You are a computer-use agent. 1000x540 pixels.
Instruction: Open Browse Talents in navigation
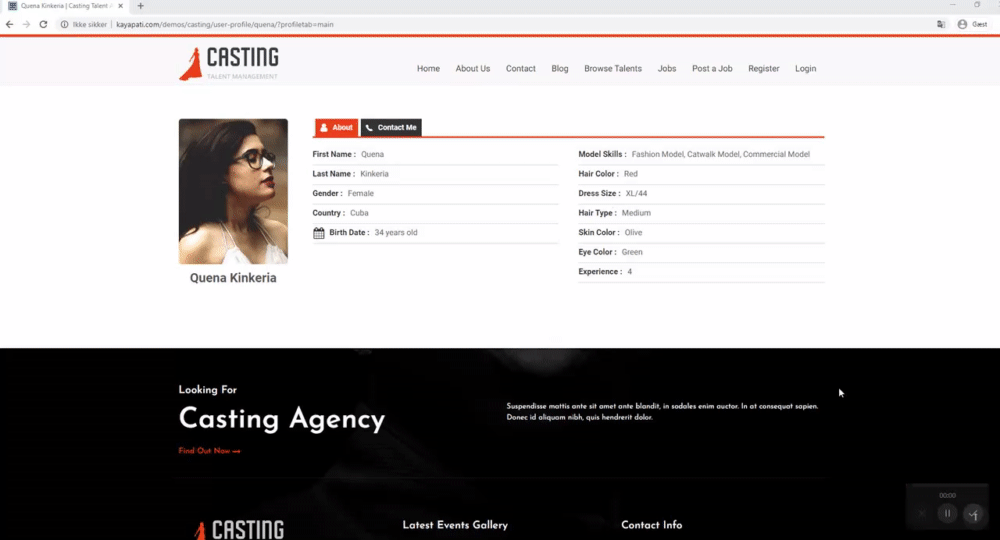point(613,68)
